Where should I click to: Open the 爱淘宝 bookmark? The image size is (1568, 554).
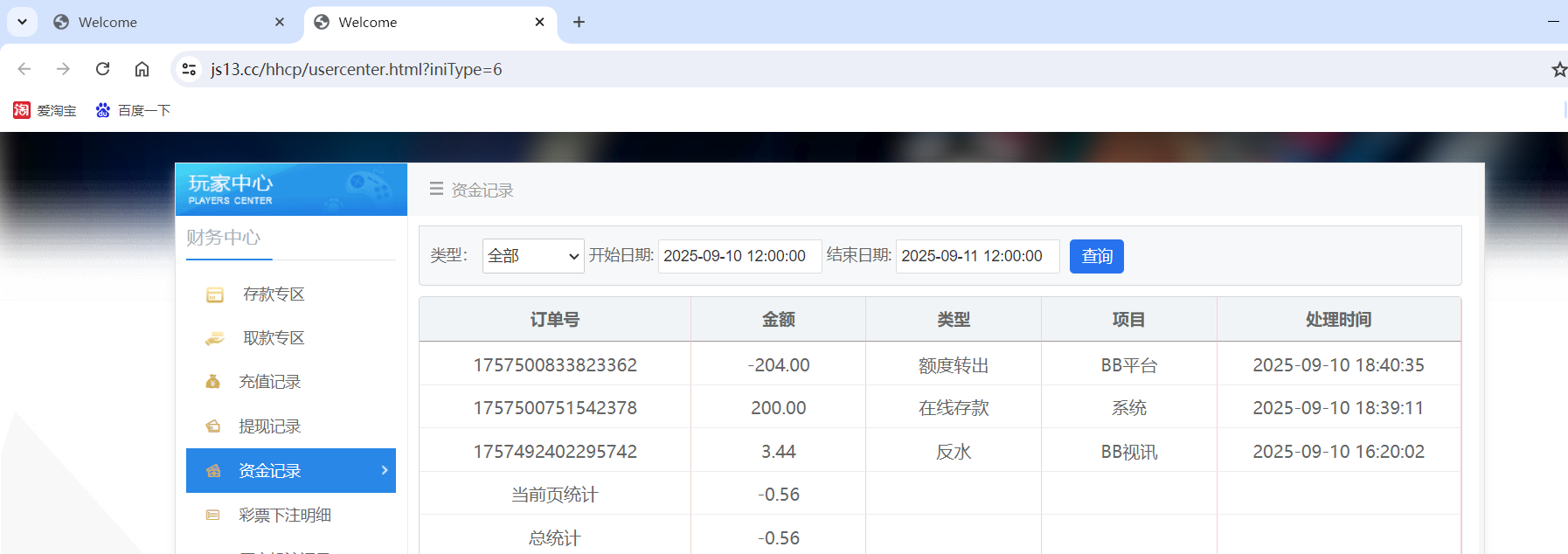tap(45, 110)
